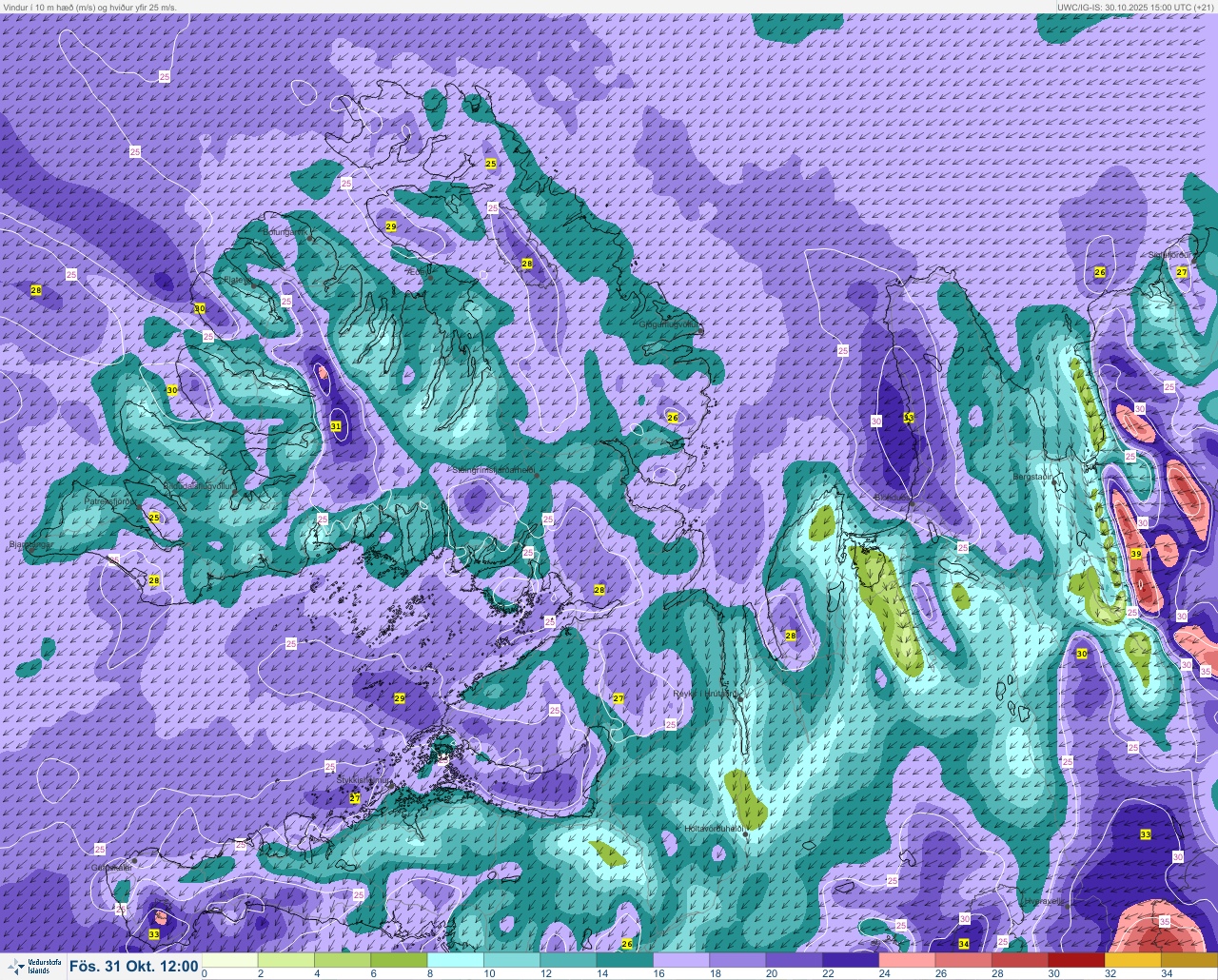Select the 16–18 m/s light purple legend swatch
Screen dimensions: 1218x980
click(x=681, y=960)
